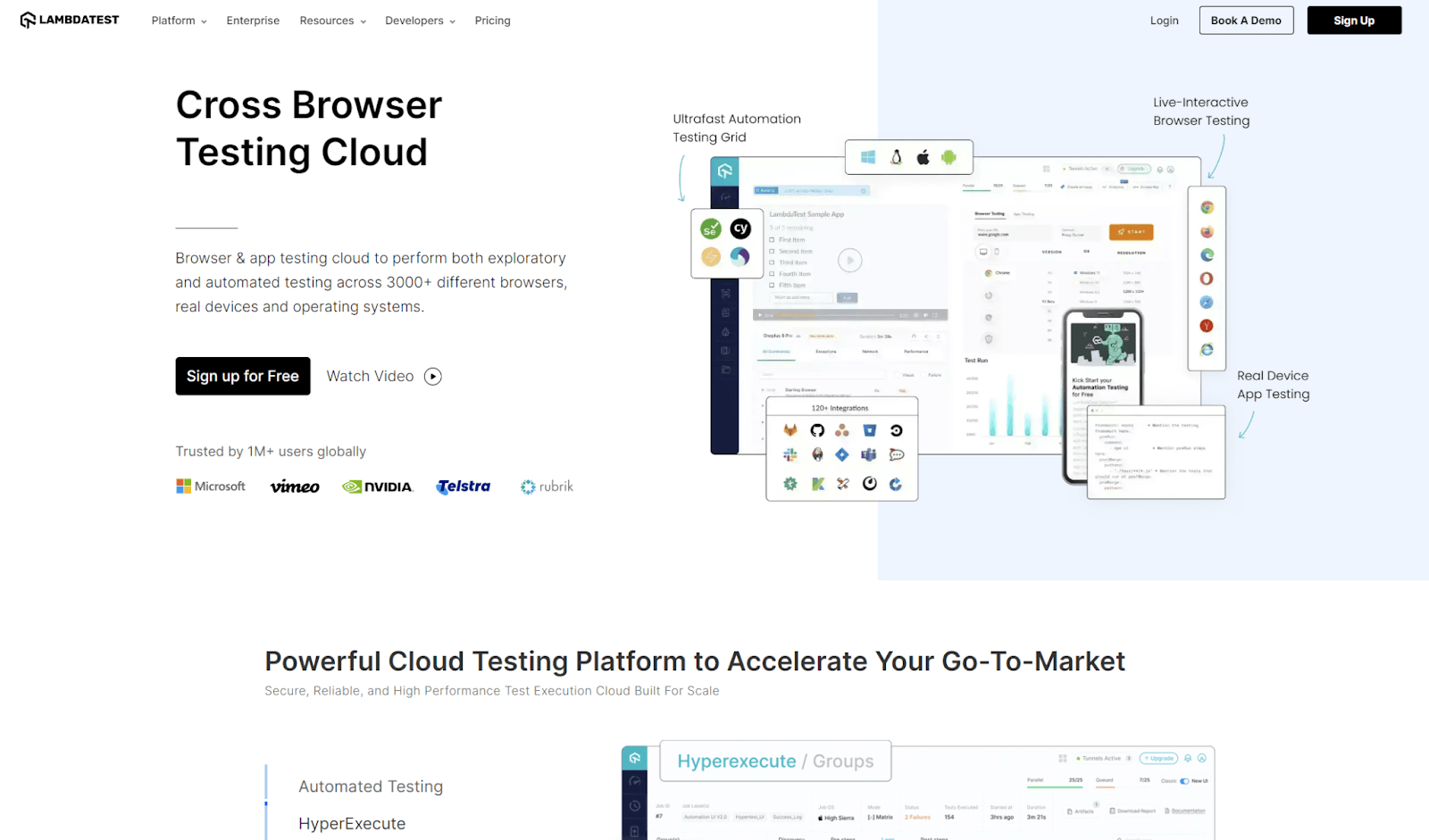
Task: Check the First Item checkbox in the sample app
Action: point(772,240)
